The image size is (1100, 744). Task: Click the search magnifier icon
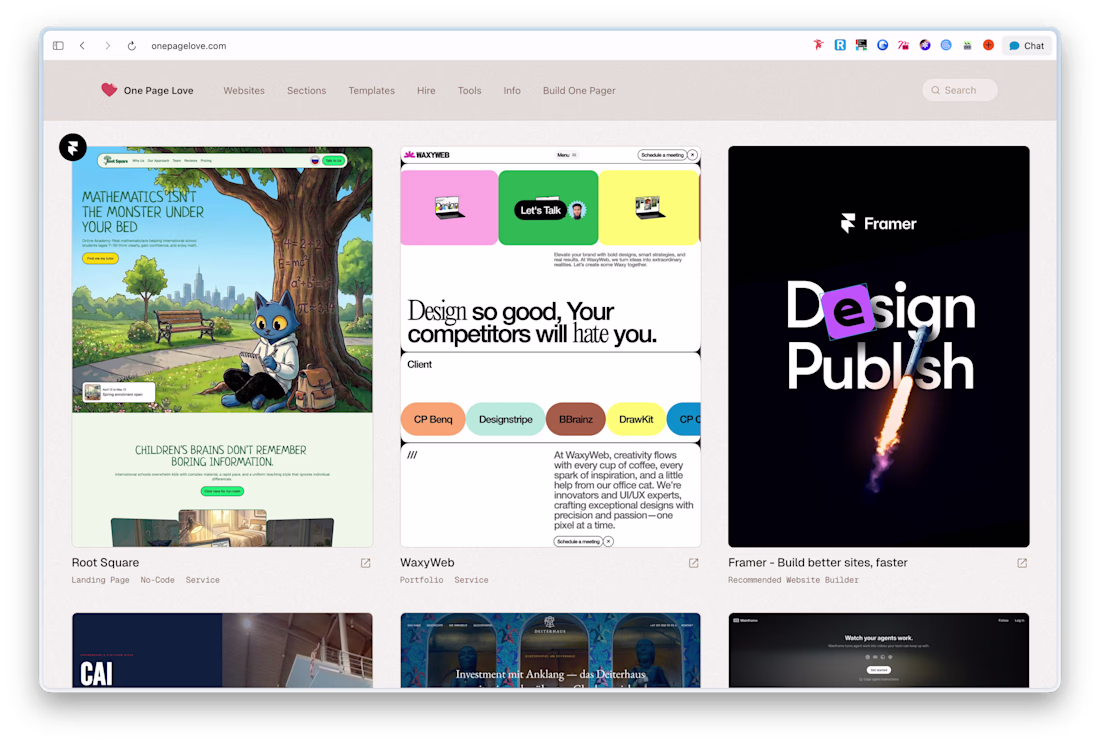click(x=935, y=90)
